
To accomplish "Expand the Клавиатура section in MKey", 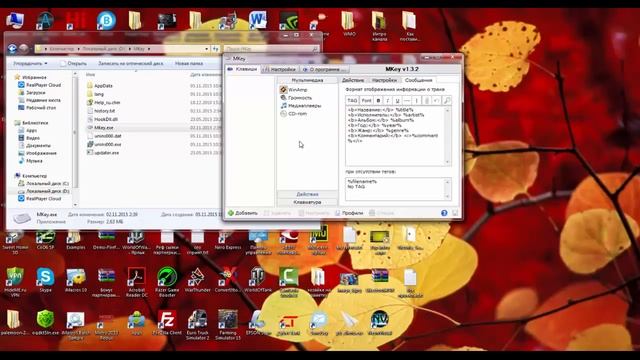I will click(307, 202).
